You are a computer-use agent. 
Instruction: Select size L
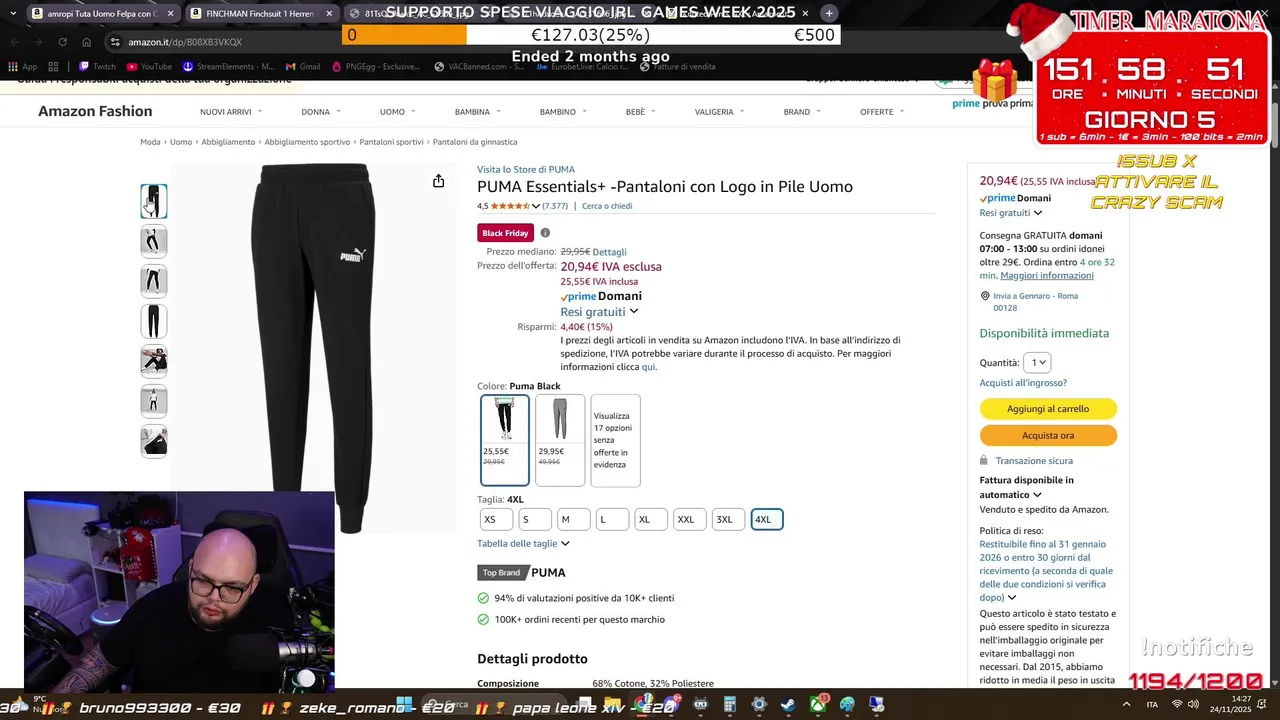click(612, 519)
